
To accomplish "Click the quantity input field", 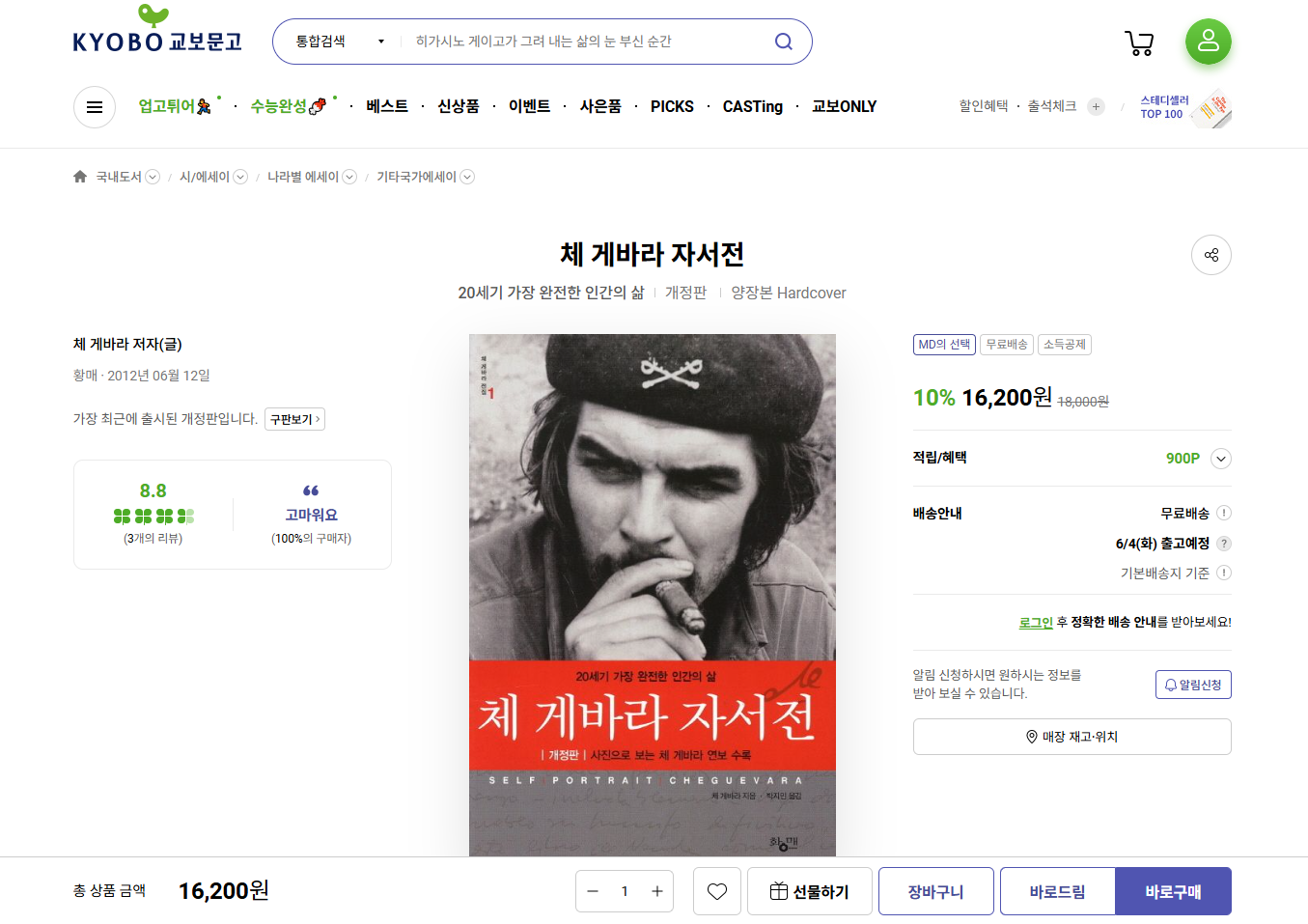I will [625, 891].
